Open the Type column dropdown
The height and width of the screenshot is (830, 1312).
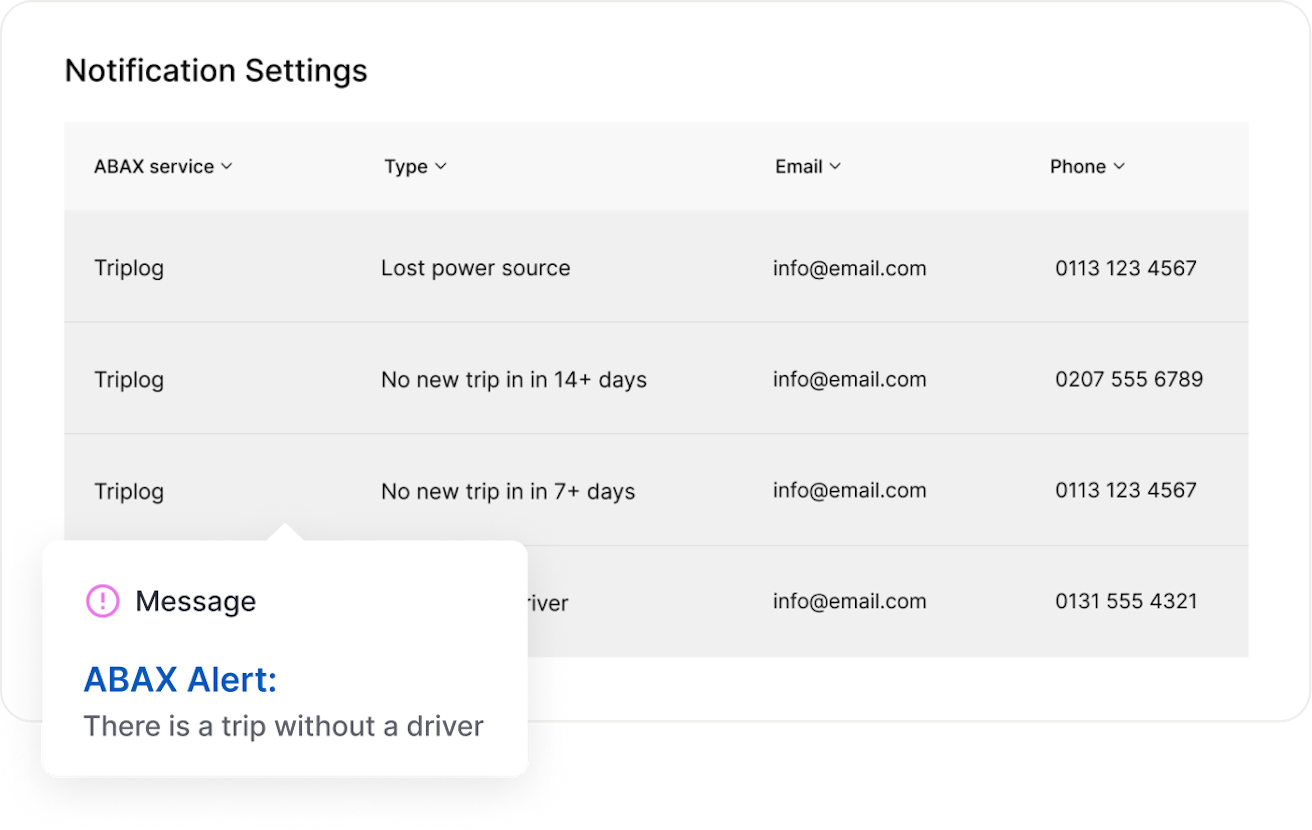[x=415, y=167]
